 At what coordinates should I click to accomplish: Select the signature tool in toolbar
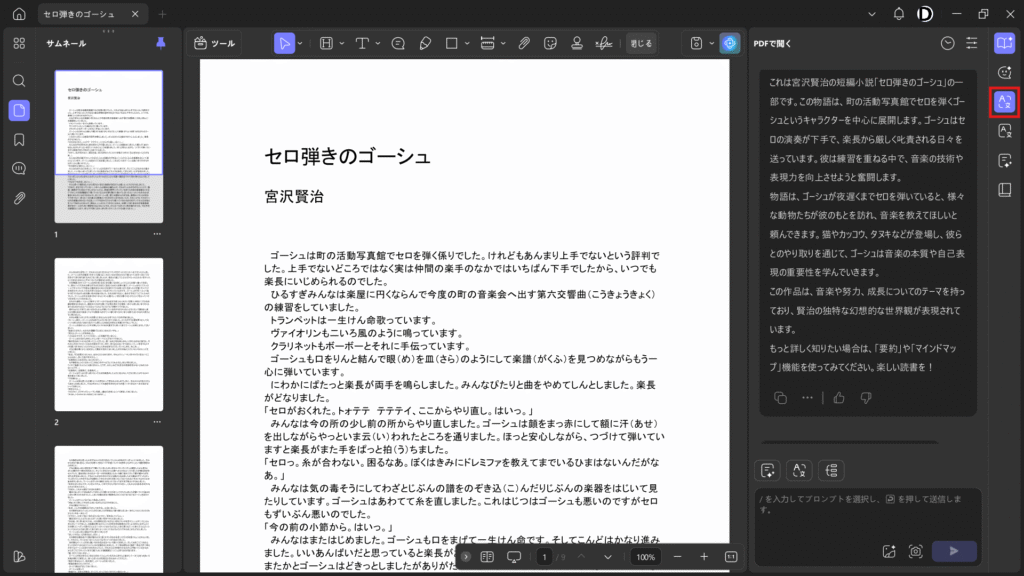(x=603, y=43)
